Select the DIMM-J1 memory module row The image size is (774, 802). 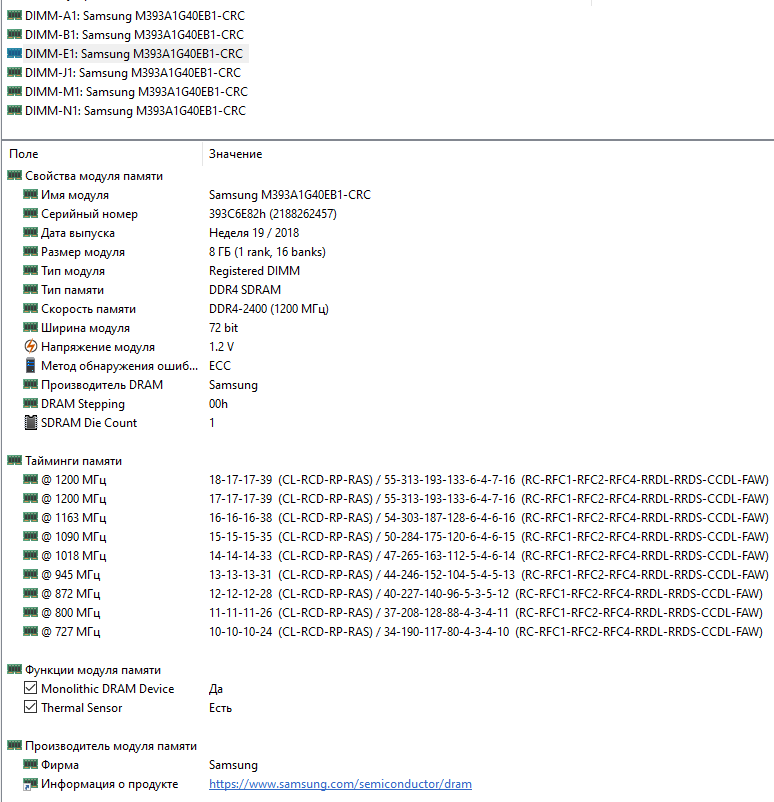pos(132,73)
